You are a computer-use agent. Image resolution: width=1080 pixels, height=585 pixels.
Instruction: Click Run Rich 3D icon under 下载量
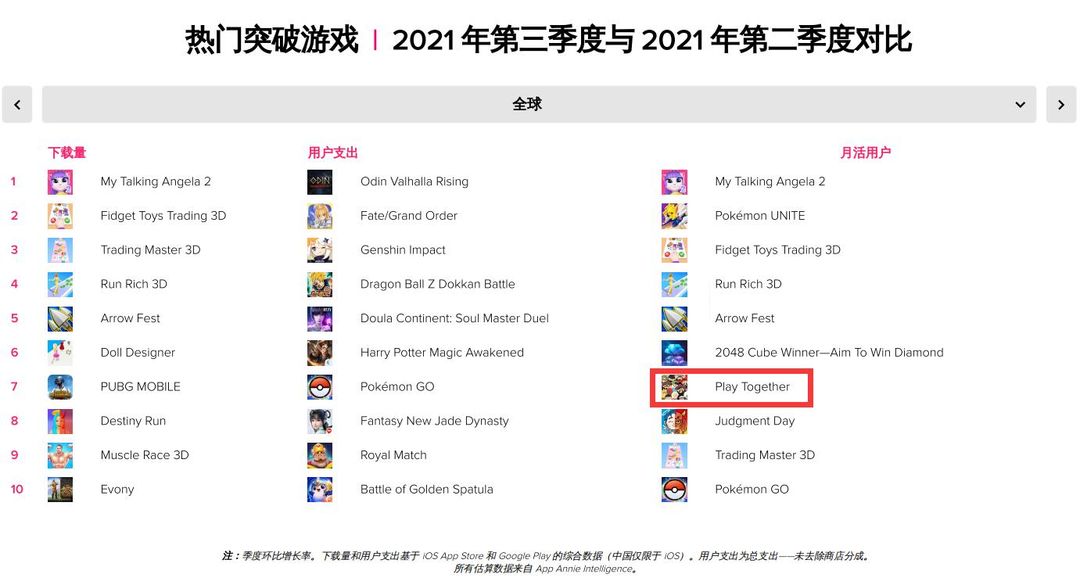click(x=60, y=284)
